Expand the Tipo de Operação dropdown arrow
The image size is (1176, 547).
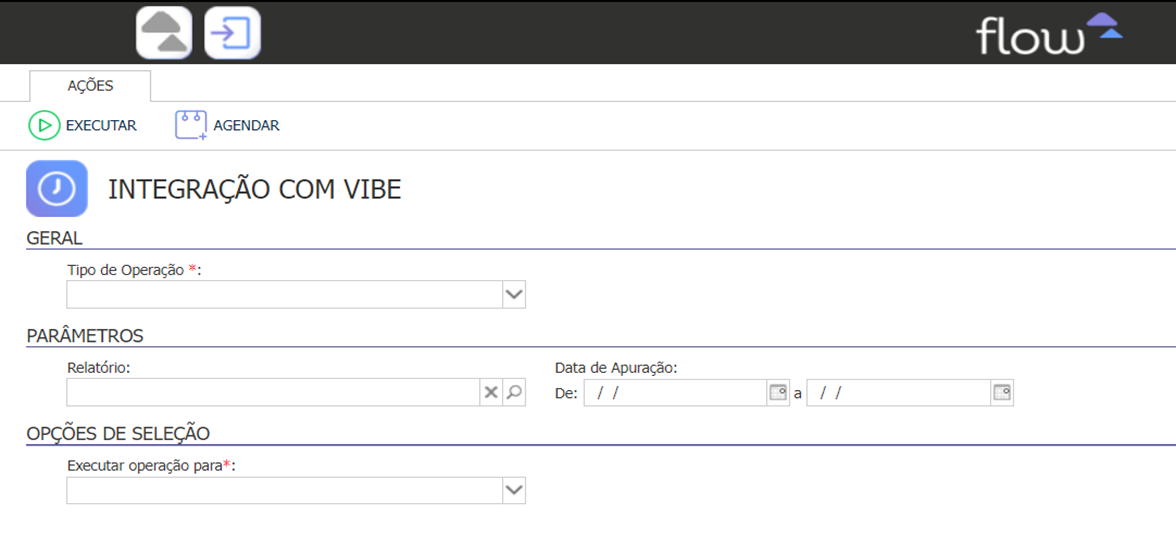[514, 295]
